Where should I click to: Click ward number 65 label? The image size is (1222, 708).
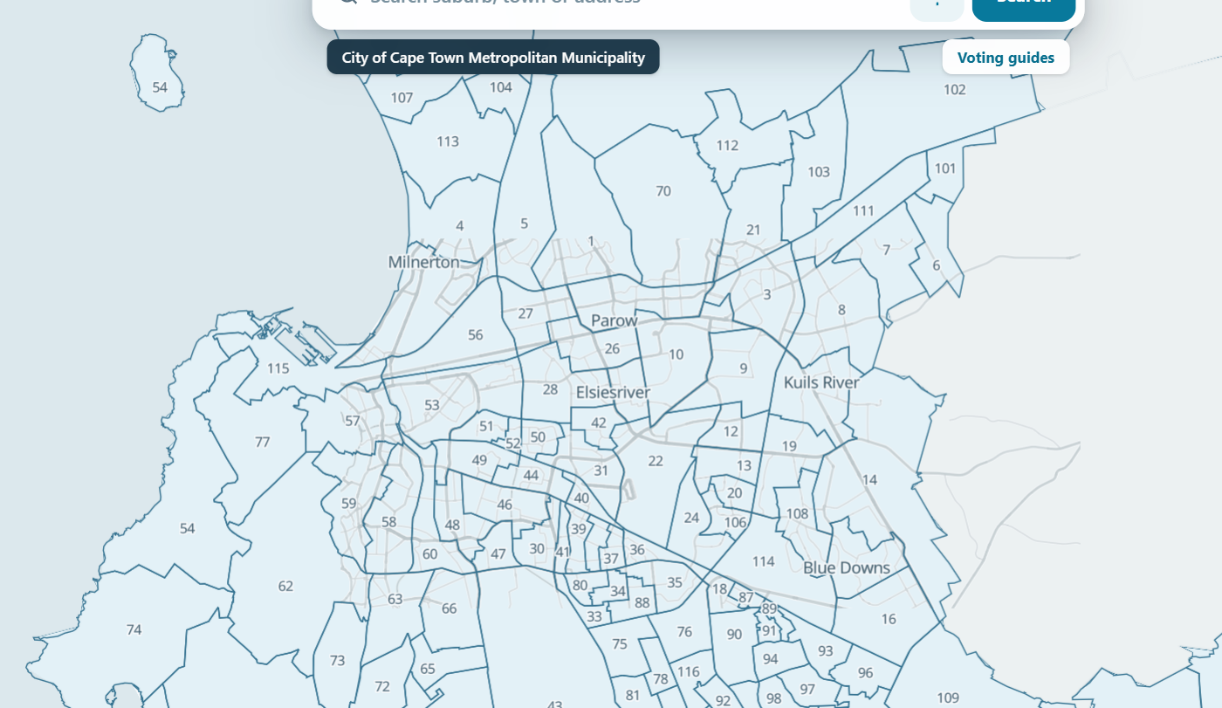[x=427, y=669]
